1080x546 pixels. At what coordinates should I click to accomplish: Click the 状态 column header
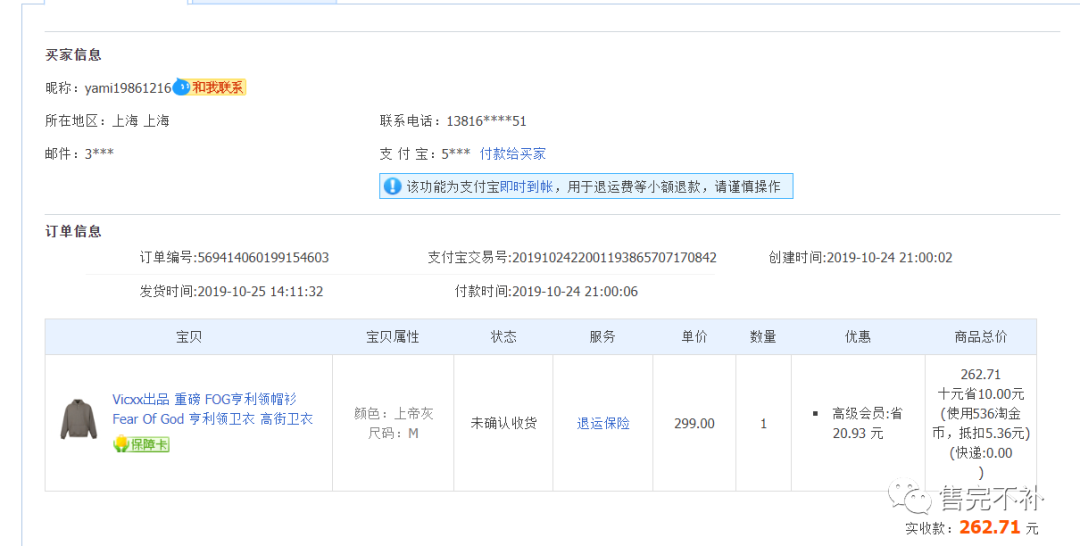click(503, 337)
